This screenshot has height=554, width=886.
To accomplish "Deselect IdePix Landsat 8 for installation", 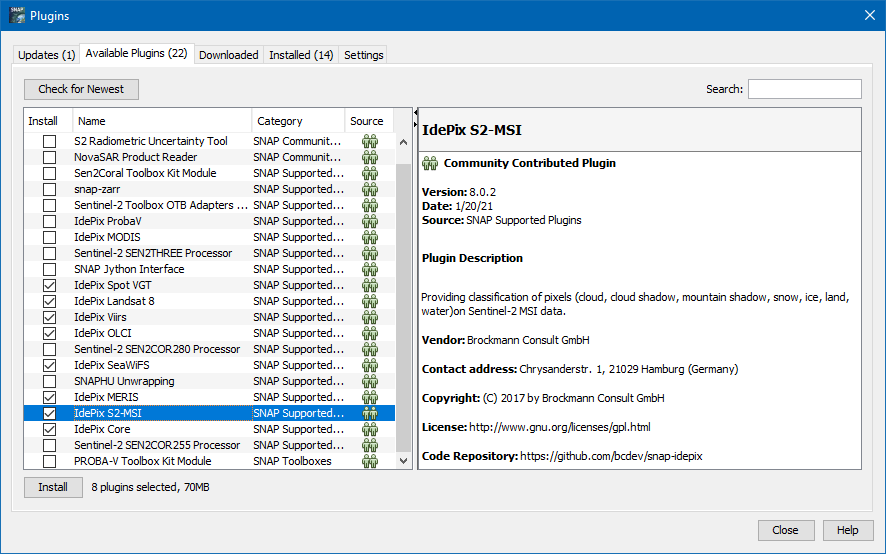I will click(x=50, y=301).
